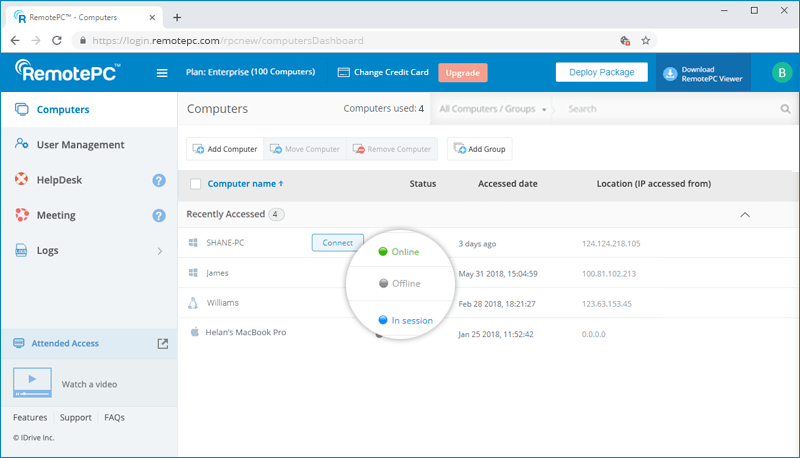Expand the Logs submenu arrow

click(160, 251)
